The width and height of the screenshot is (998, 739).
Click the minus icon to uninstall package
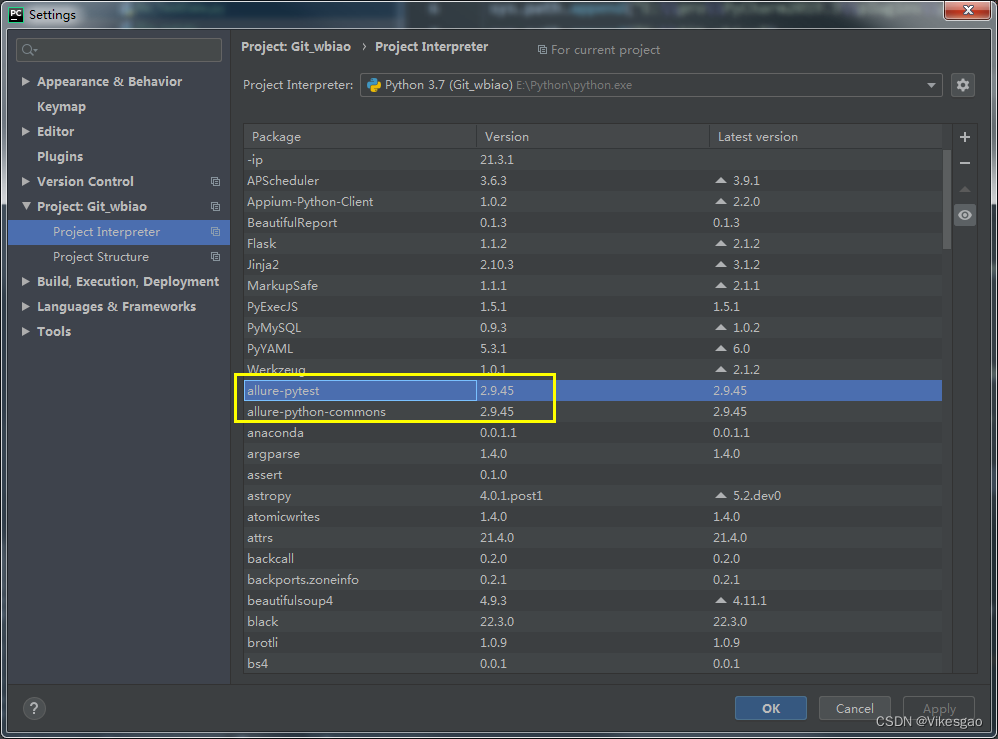tap(965, 163)
